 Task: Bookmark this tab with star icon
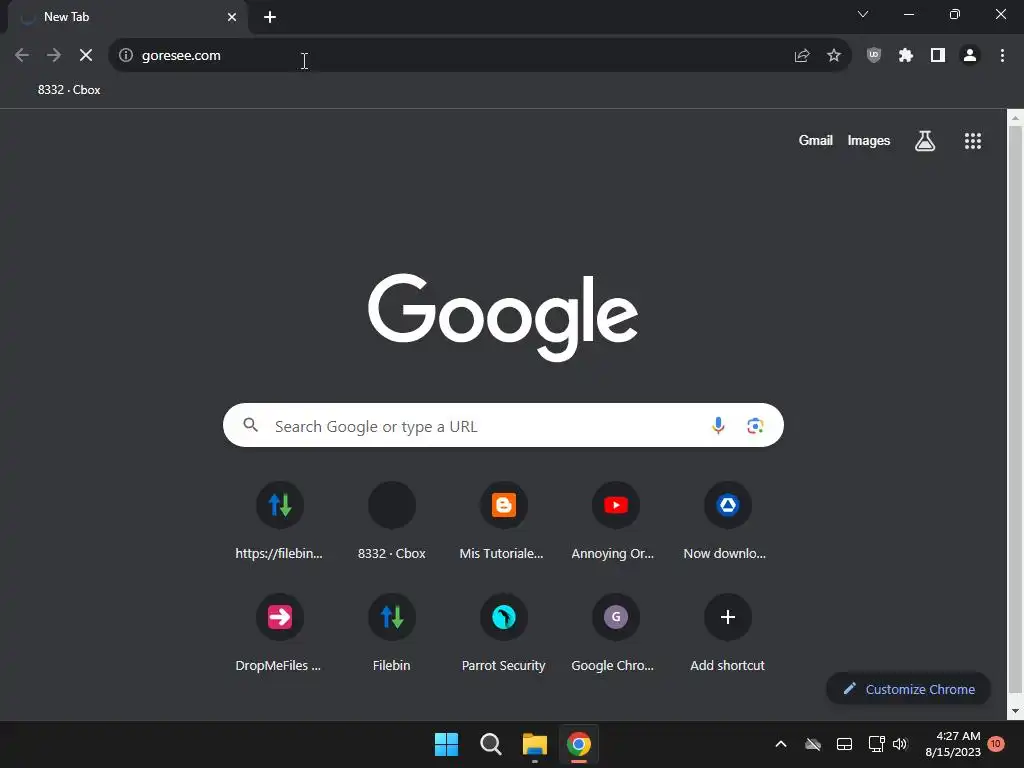click(x=834, y=56)
